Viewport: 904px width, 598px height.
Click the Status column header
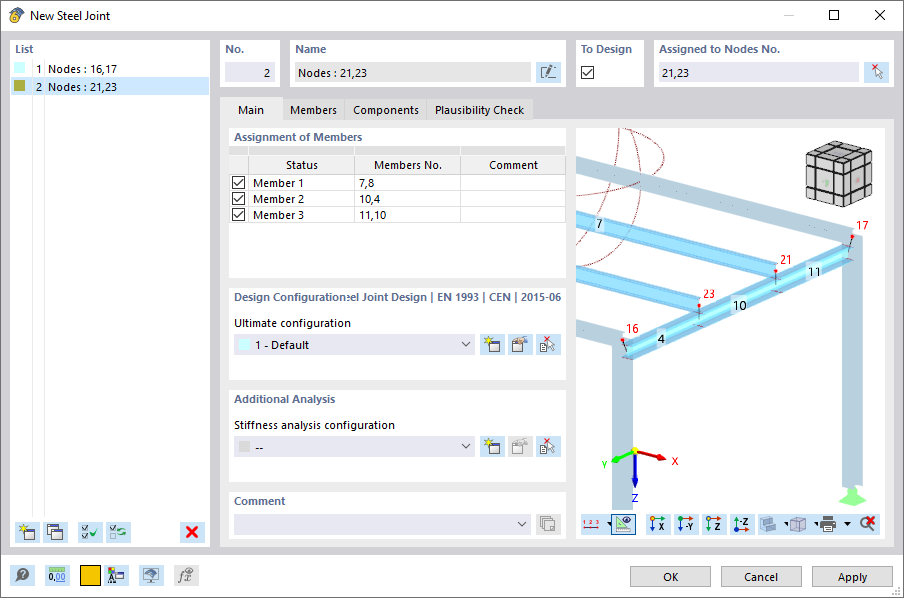(302, 165)
